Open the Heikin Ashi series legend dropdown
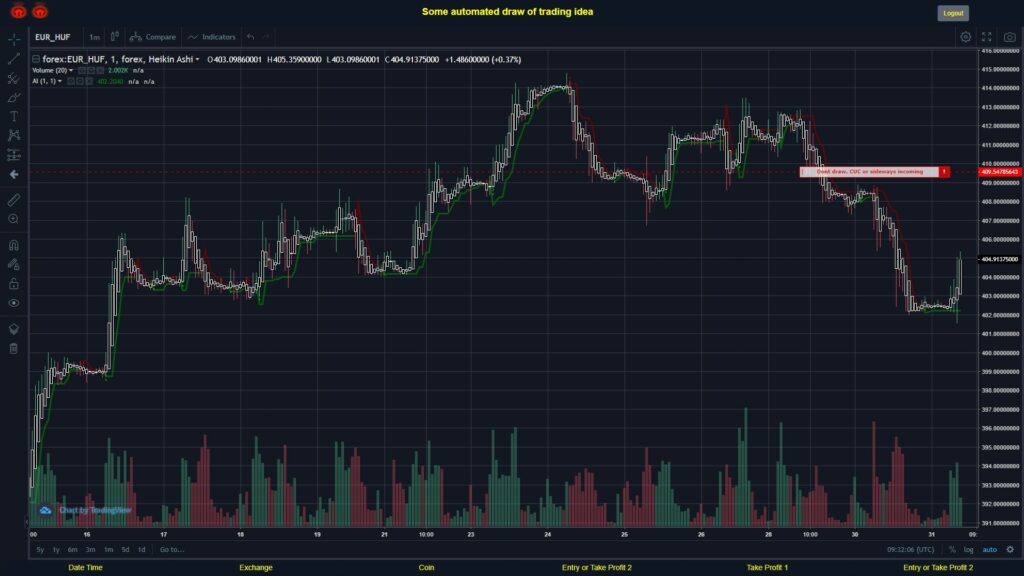The width and height of the screenshot is (1024, 576). (197, 59)
